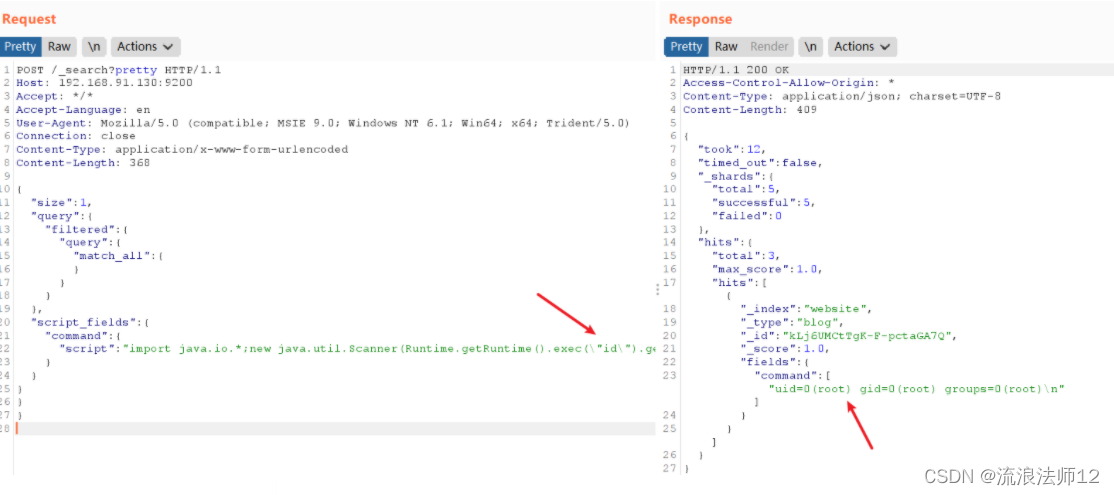Click the Access-Control-Allow-Origin header

click(x=789, y=82)
